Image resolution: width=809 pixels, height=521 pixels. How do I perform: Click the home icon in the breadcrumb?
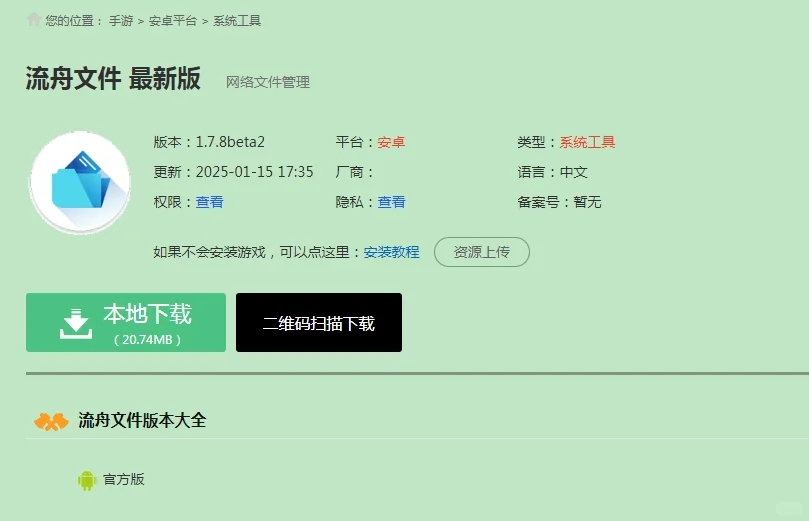point(34,20)
